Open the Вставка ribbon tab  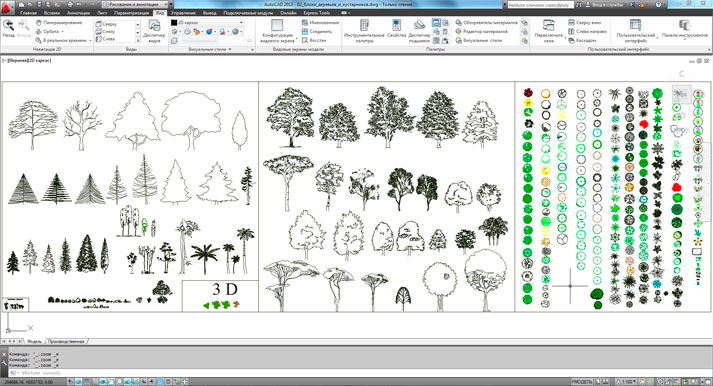coord(52,13)
